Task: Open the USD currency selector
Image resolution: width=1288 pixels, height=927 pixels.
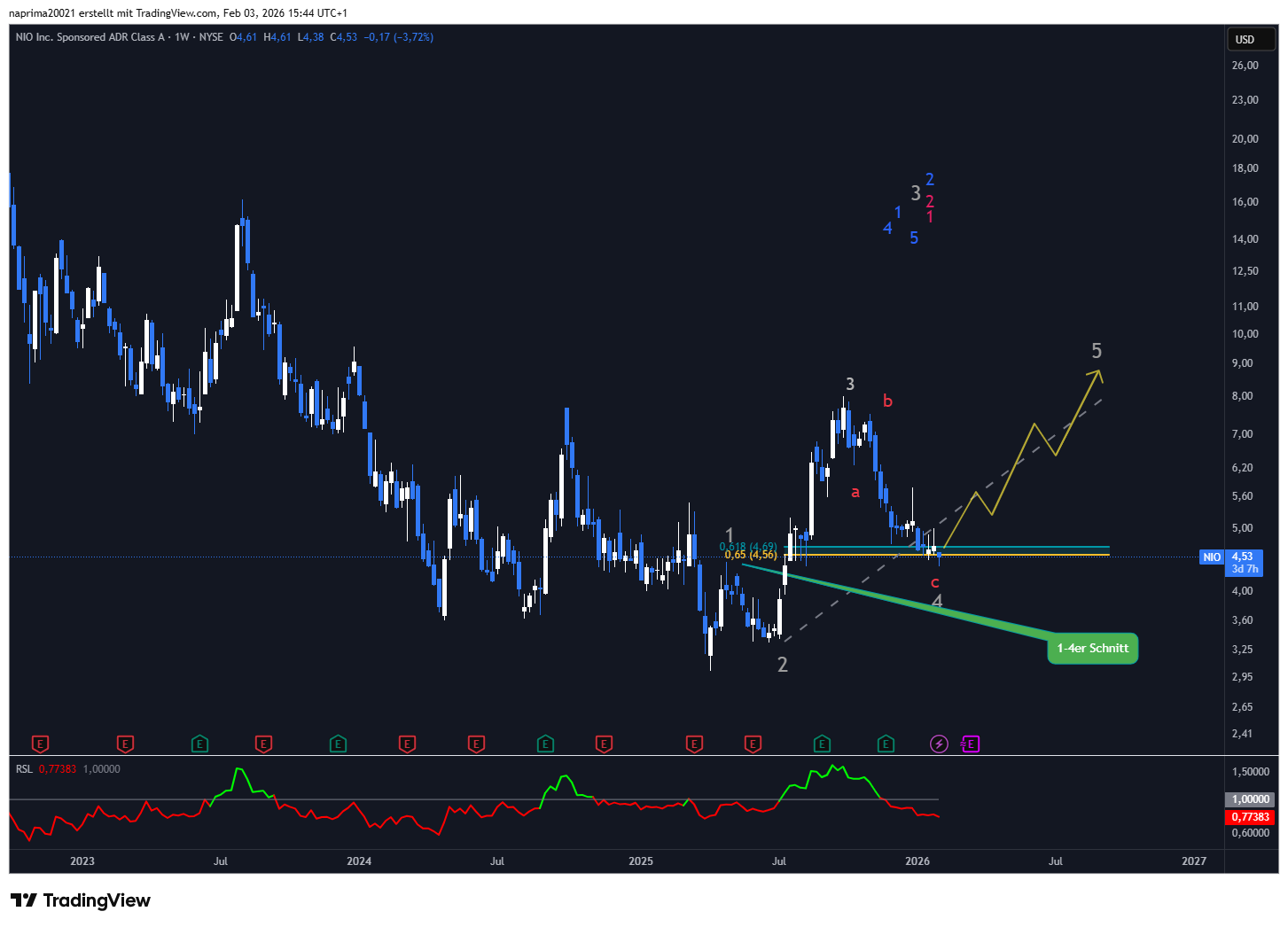Action: click(1245, 39)
